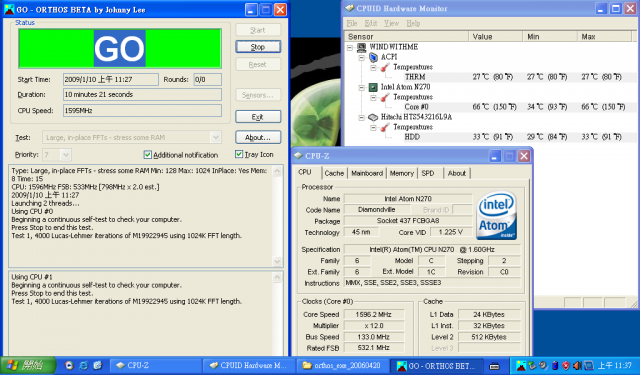Viewport: 640px width, 375px height.
Task: Click the Intel Atom N270 chip icon
Action: (x=373, y=87)
